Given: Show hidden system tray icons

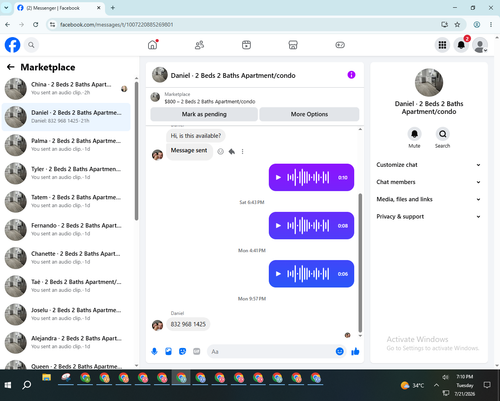Looking at the screenshot, I should 436,385.
